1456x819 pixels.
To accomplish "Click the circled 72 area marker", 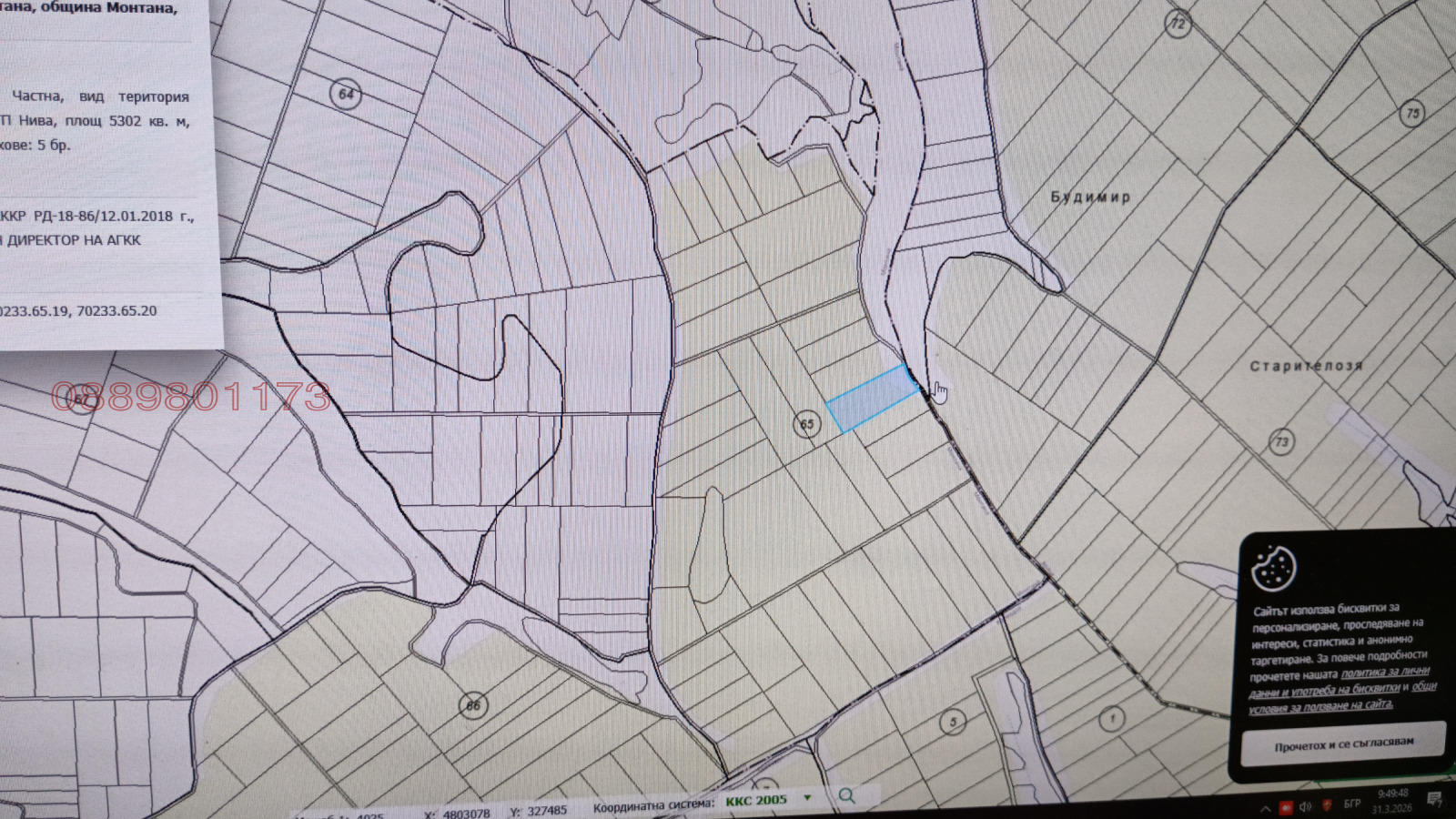I will [1178, 24].
